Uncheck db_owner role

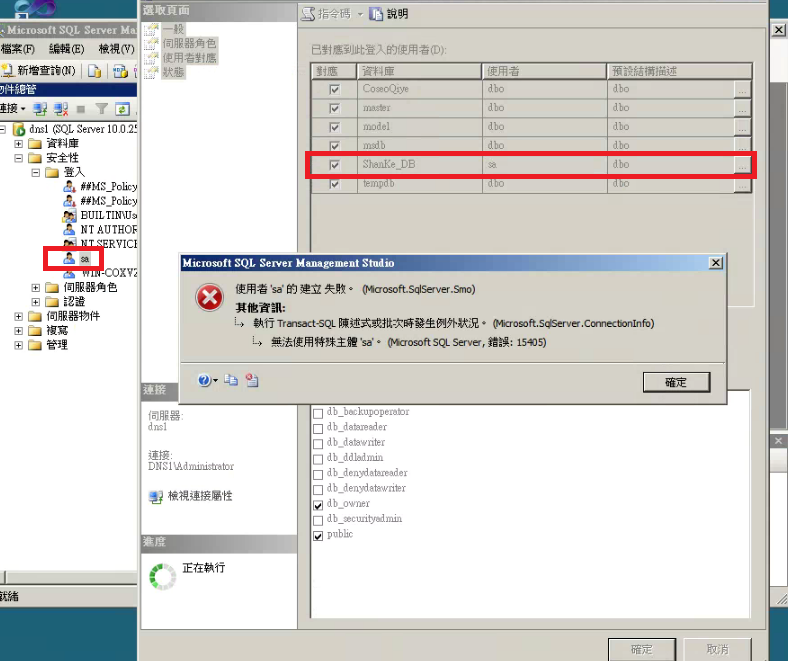(x=318, y=505)
